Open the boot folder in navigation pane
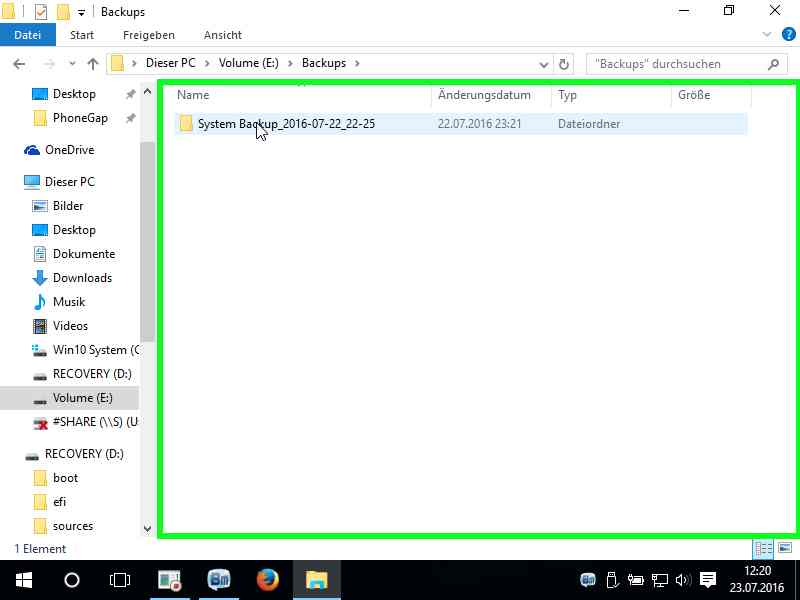The height and width of the screenshot is (600, 800). click(x=65, y=478)
